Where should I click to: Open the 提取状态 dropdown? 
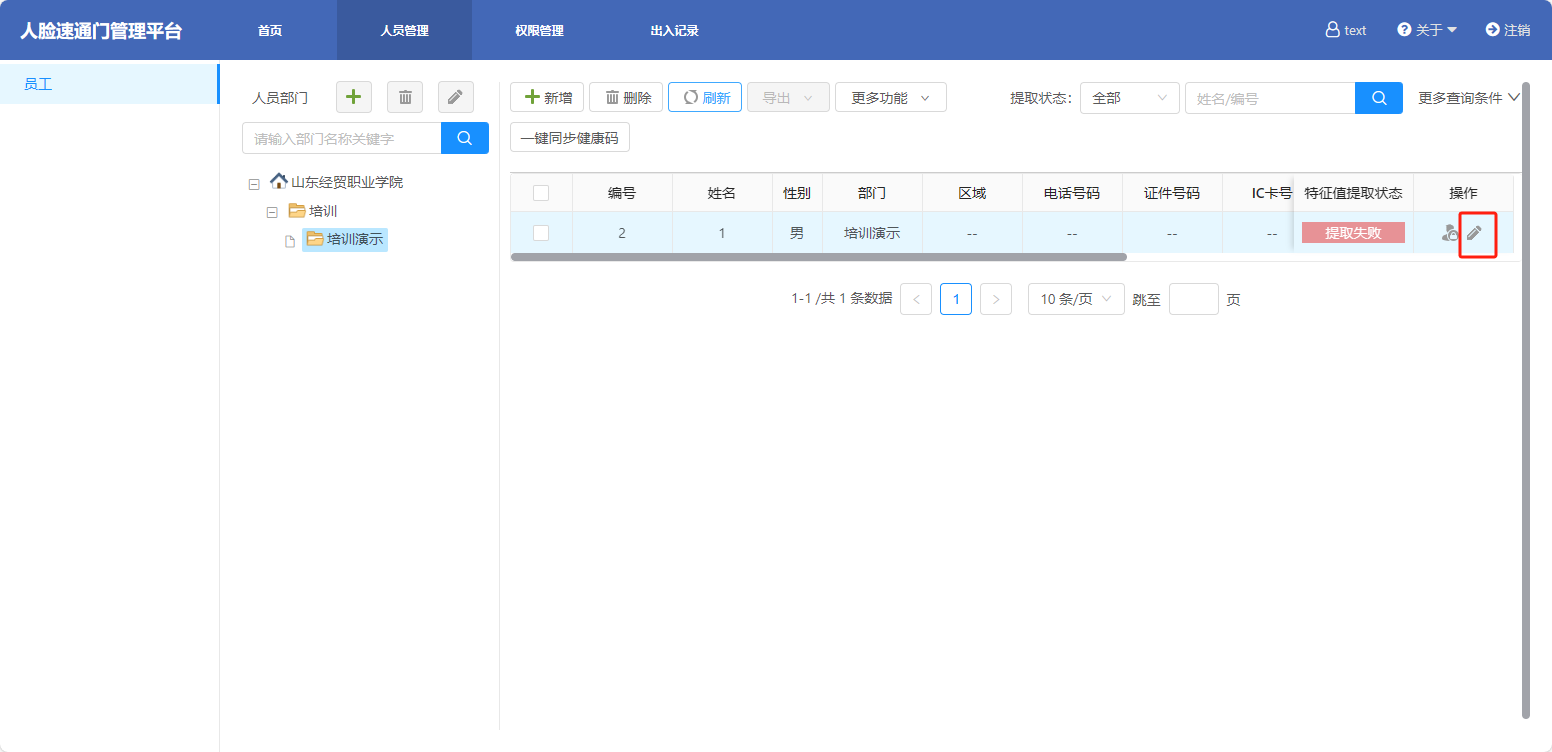tap(1129, 98)
